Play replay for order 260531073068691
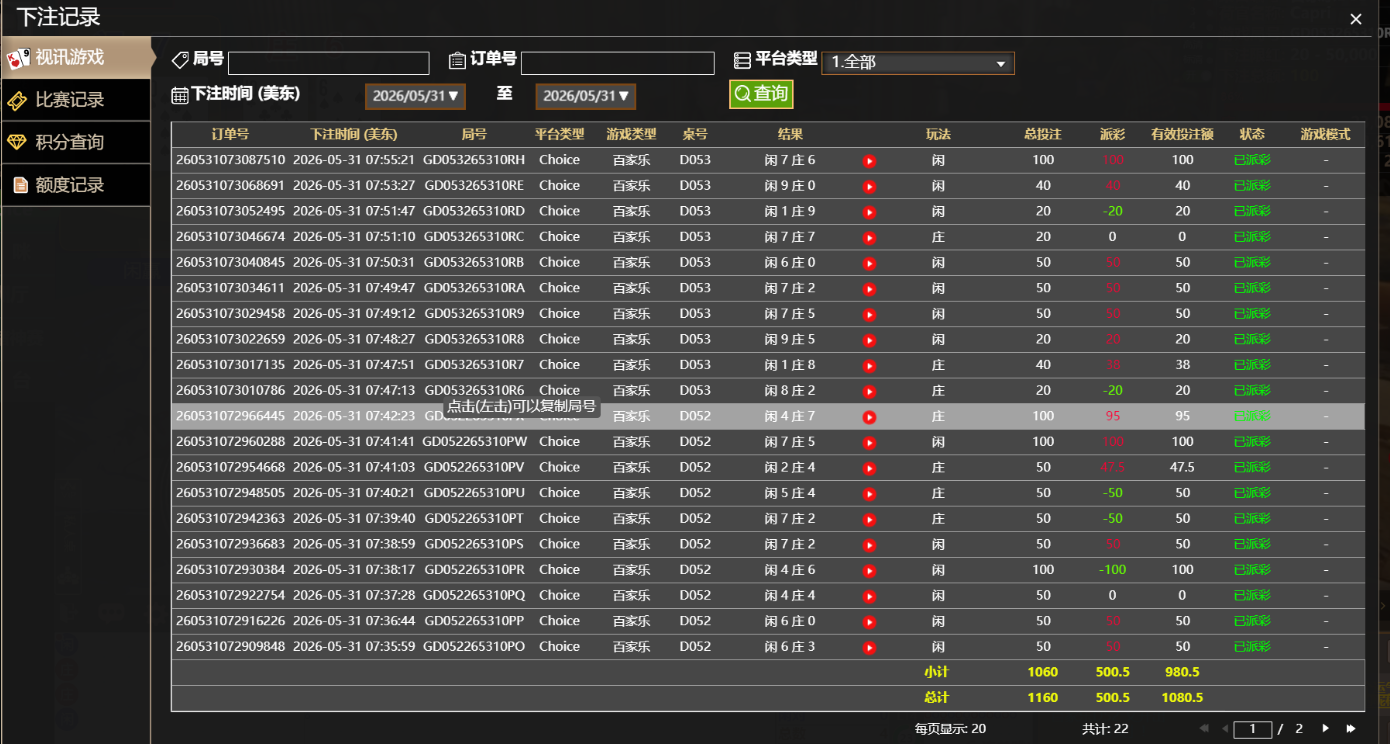The image size is (1390, 744). pos(869,187)
